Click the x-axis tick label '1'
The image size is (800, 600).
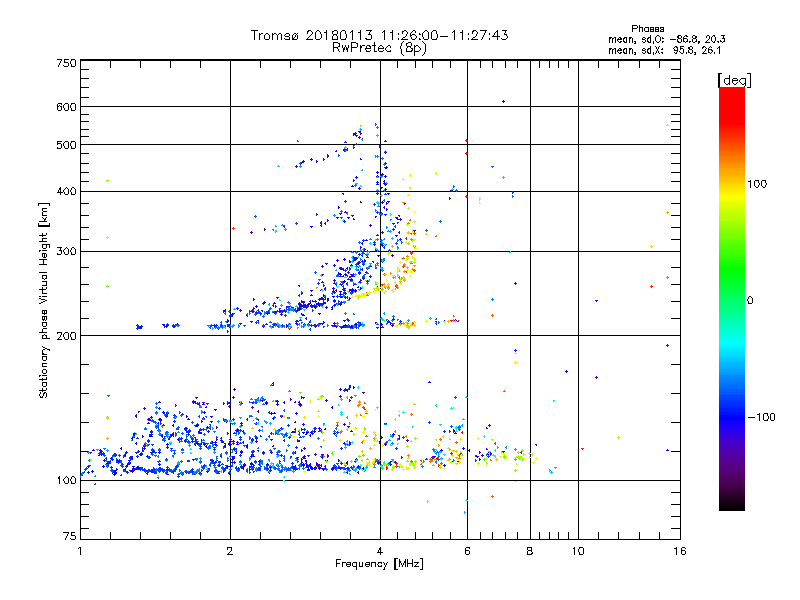pyautogui.click(x=80, y=551)
